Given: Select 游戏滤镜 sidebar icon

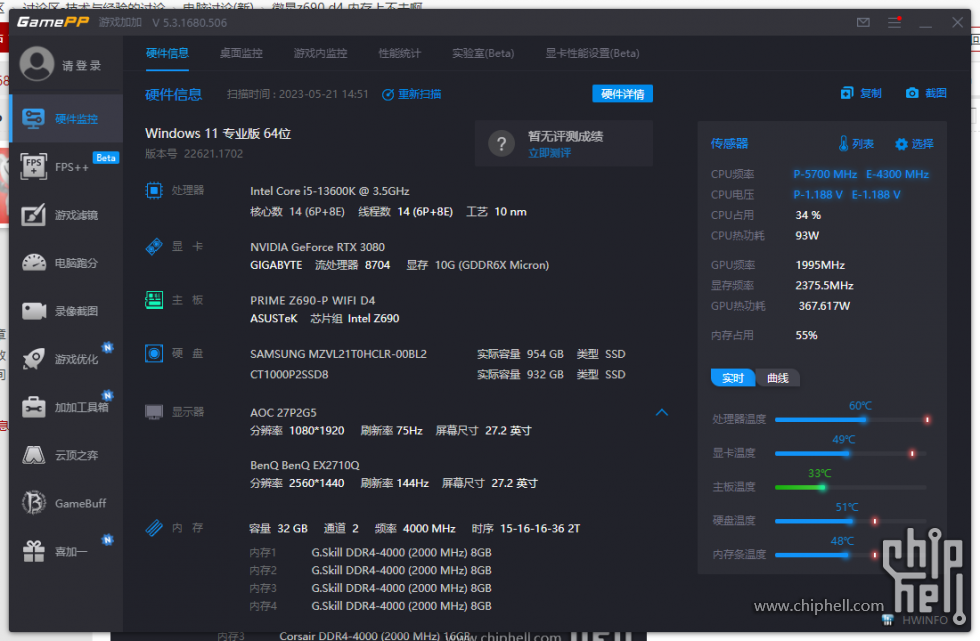Looking at the screenshot, I should pos(33,215).
